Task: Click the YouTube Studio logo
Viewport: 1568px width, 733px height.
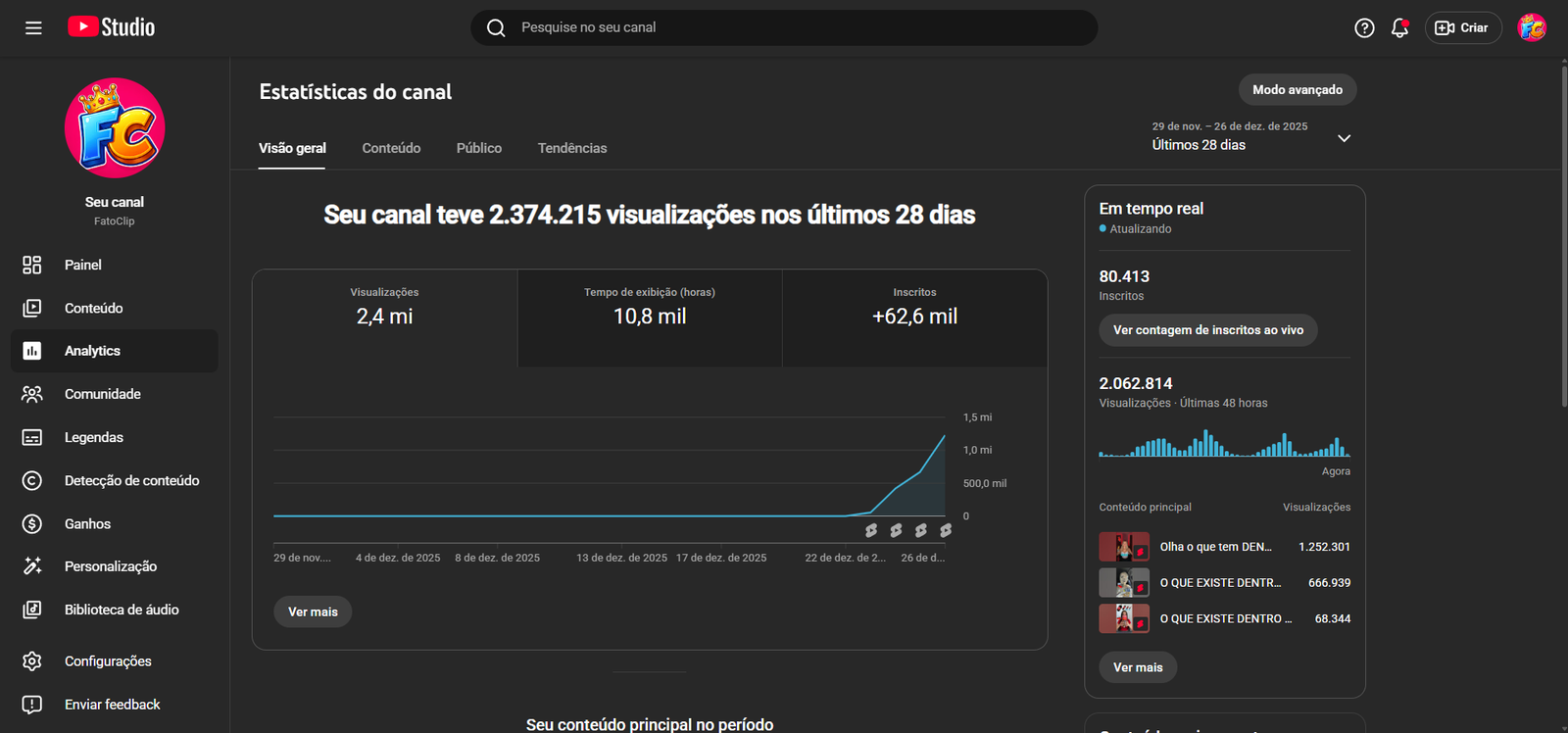Action: (x=112, y=27)
